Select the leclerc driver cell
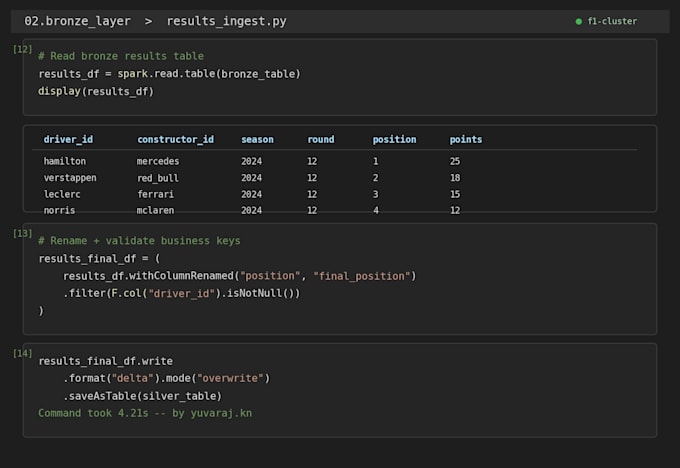Screen dimensions: 680x468 pyautogui.click(x=62, y=194)
